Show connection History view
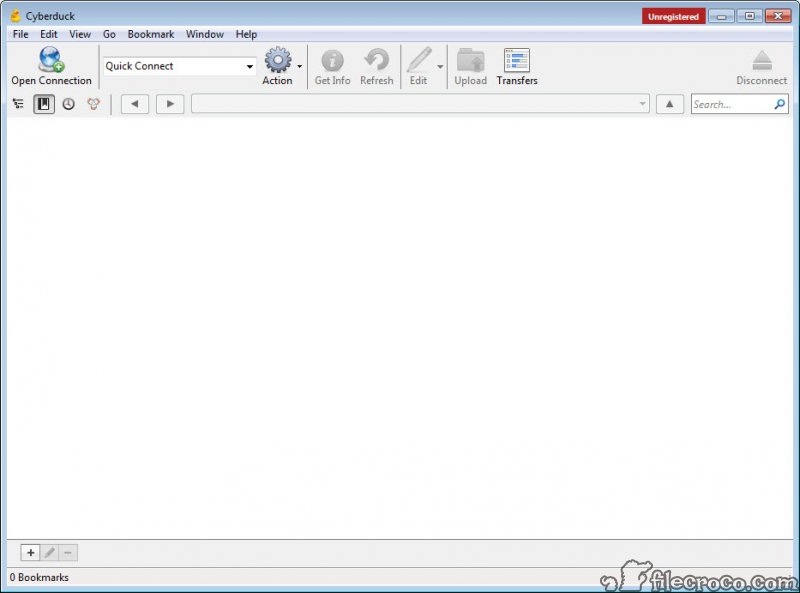This screenshot has width=800, height=593. coord(68,104)
